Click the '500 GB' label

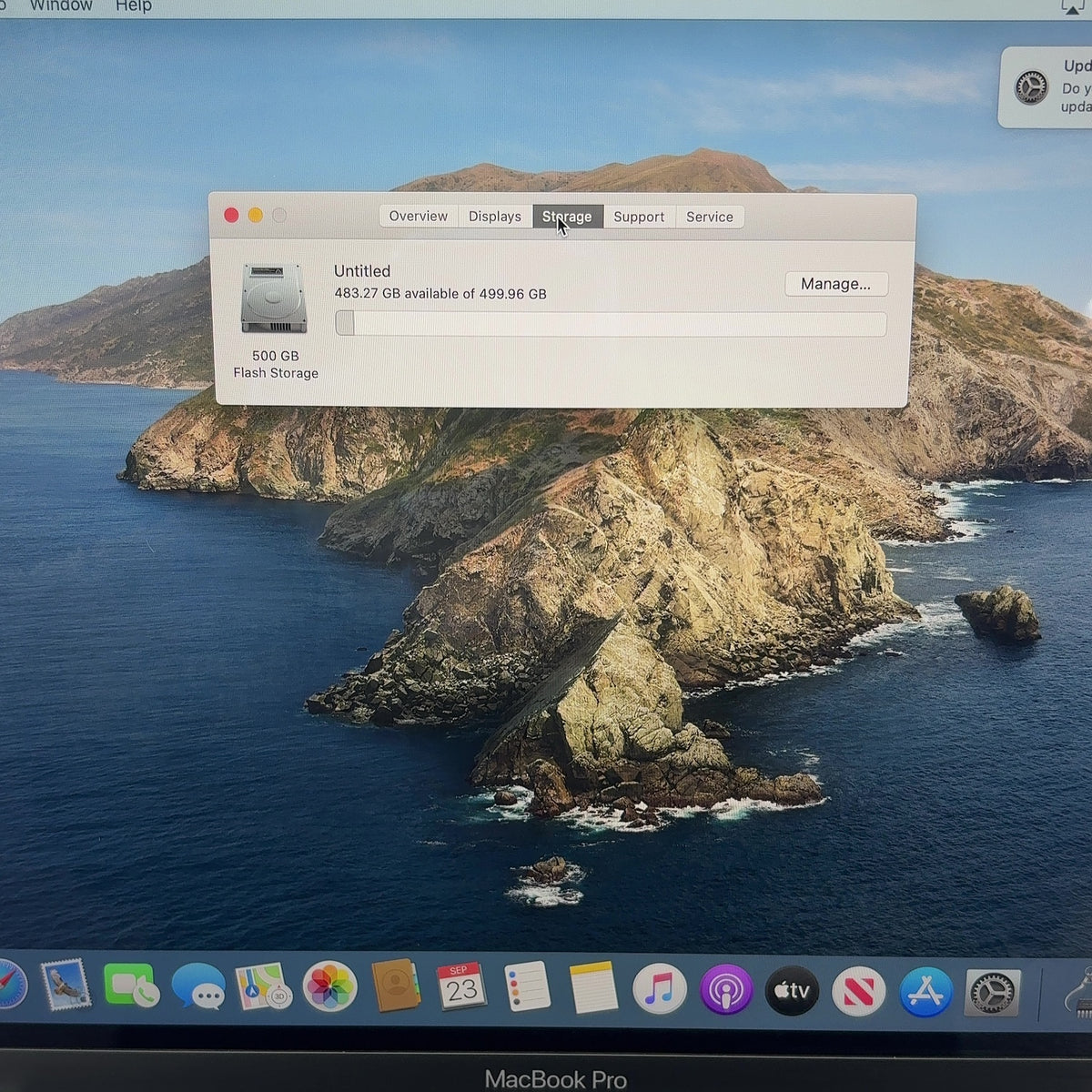pos(276,356)
